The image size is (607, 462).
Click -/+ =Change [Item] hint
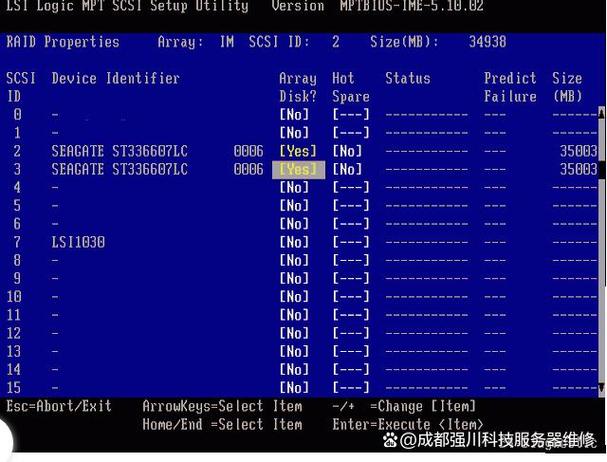coord(404,406)
